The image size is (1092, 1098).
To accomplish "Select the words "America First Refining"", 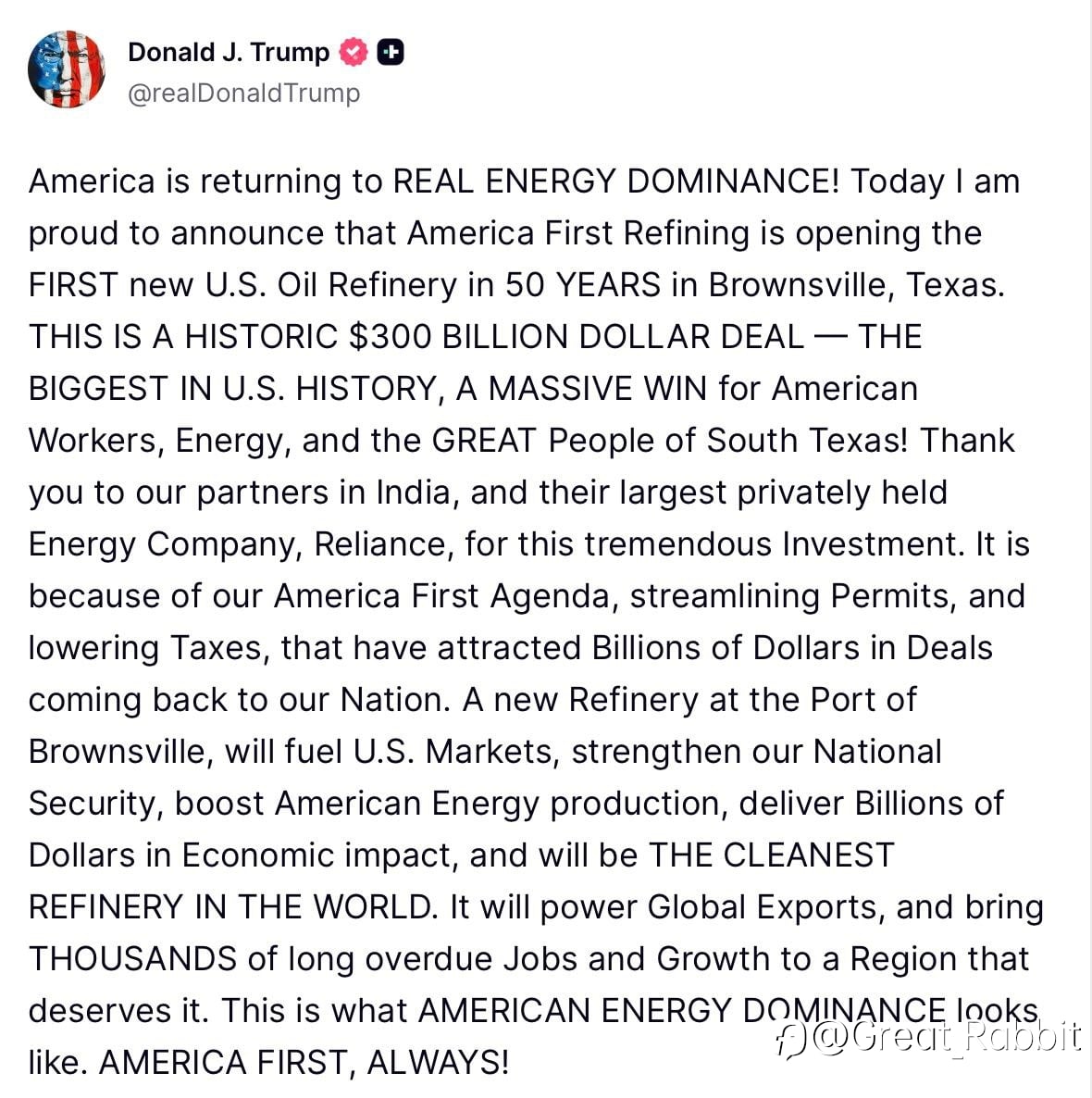I will click(577, 232).
